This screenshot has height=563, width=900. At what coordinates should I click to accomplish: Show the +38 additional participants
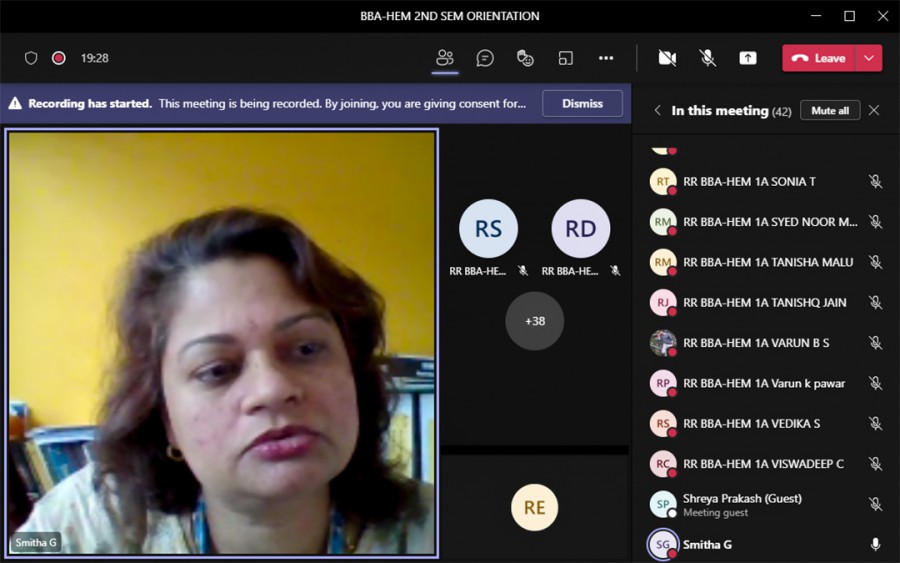click(534, 321)
